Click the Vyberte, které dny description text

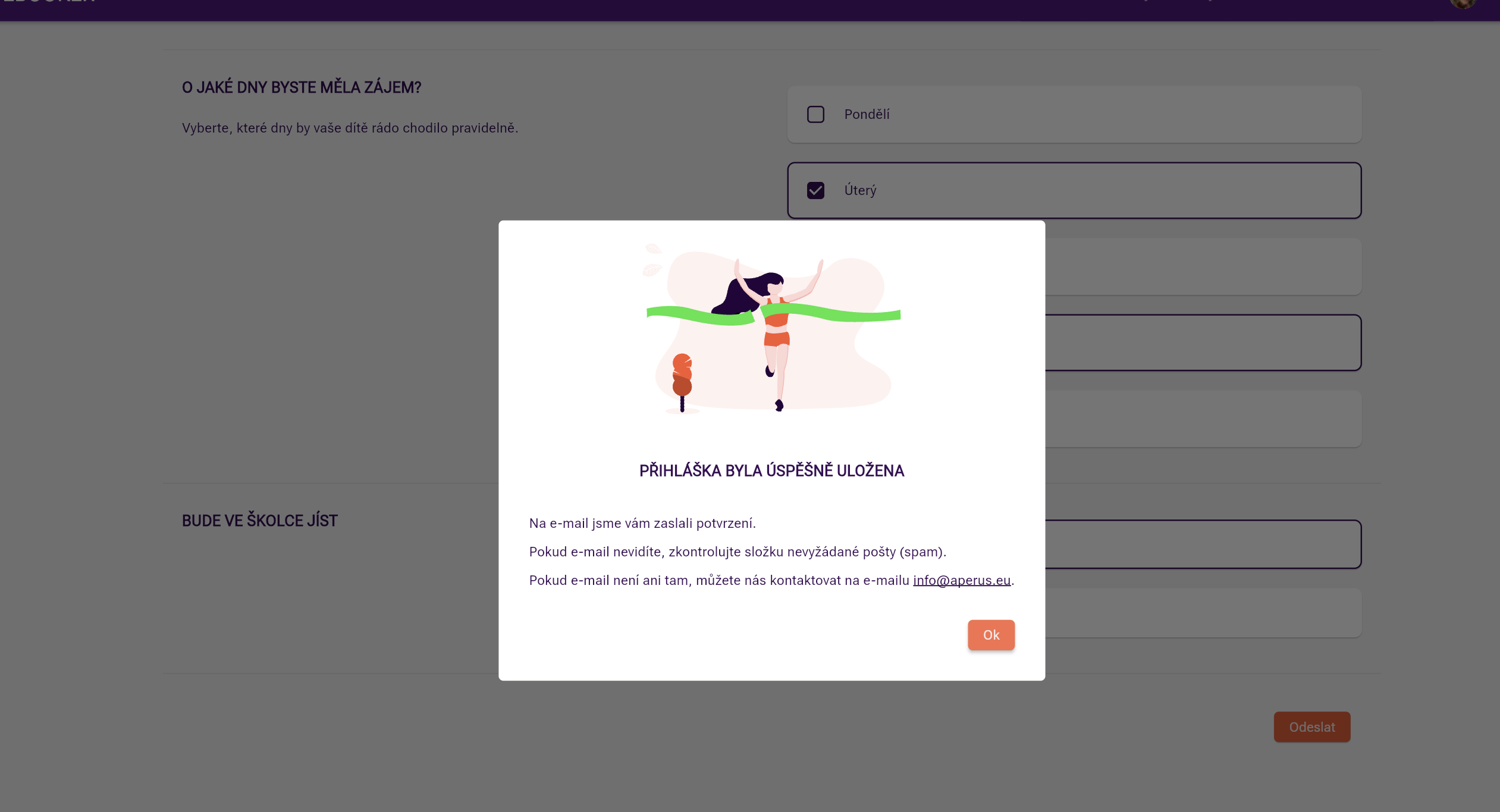350,128
